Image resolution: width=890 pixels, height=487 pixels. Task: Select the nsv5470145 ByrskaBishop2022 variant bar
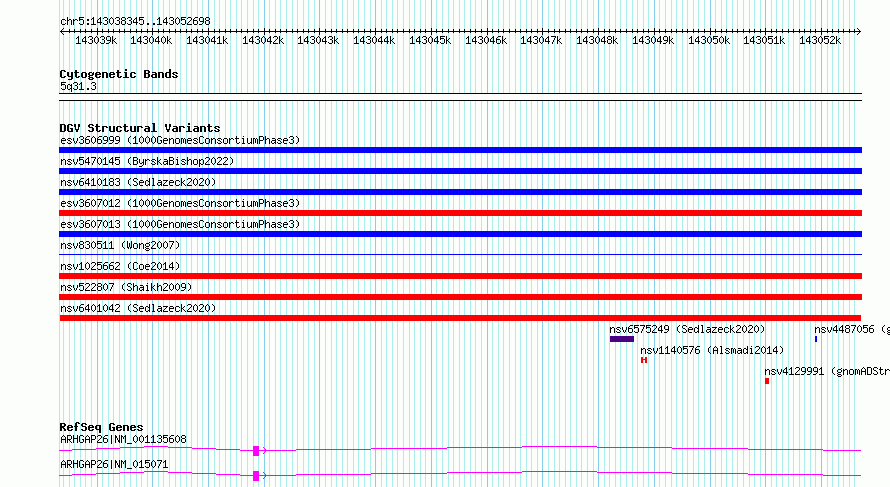coord(460,171)
